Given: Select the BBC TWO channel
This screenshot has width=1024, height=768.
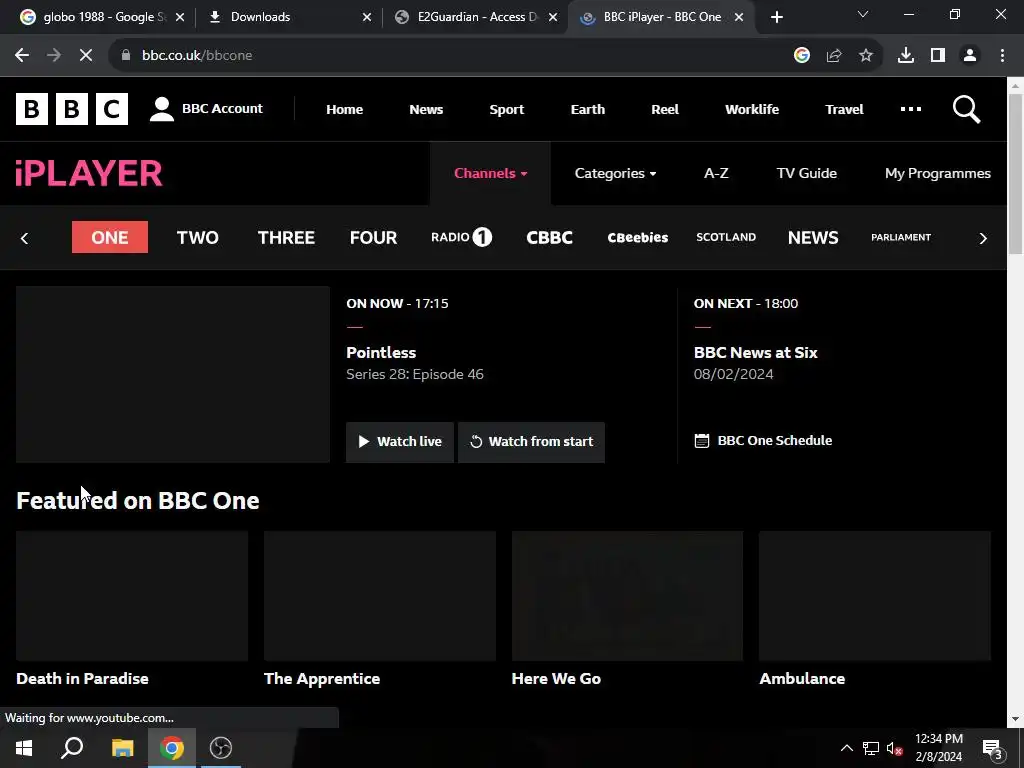Looking at the screenshot, I should pyautogui.click(x=198, y=237).
